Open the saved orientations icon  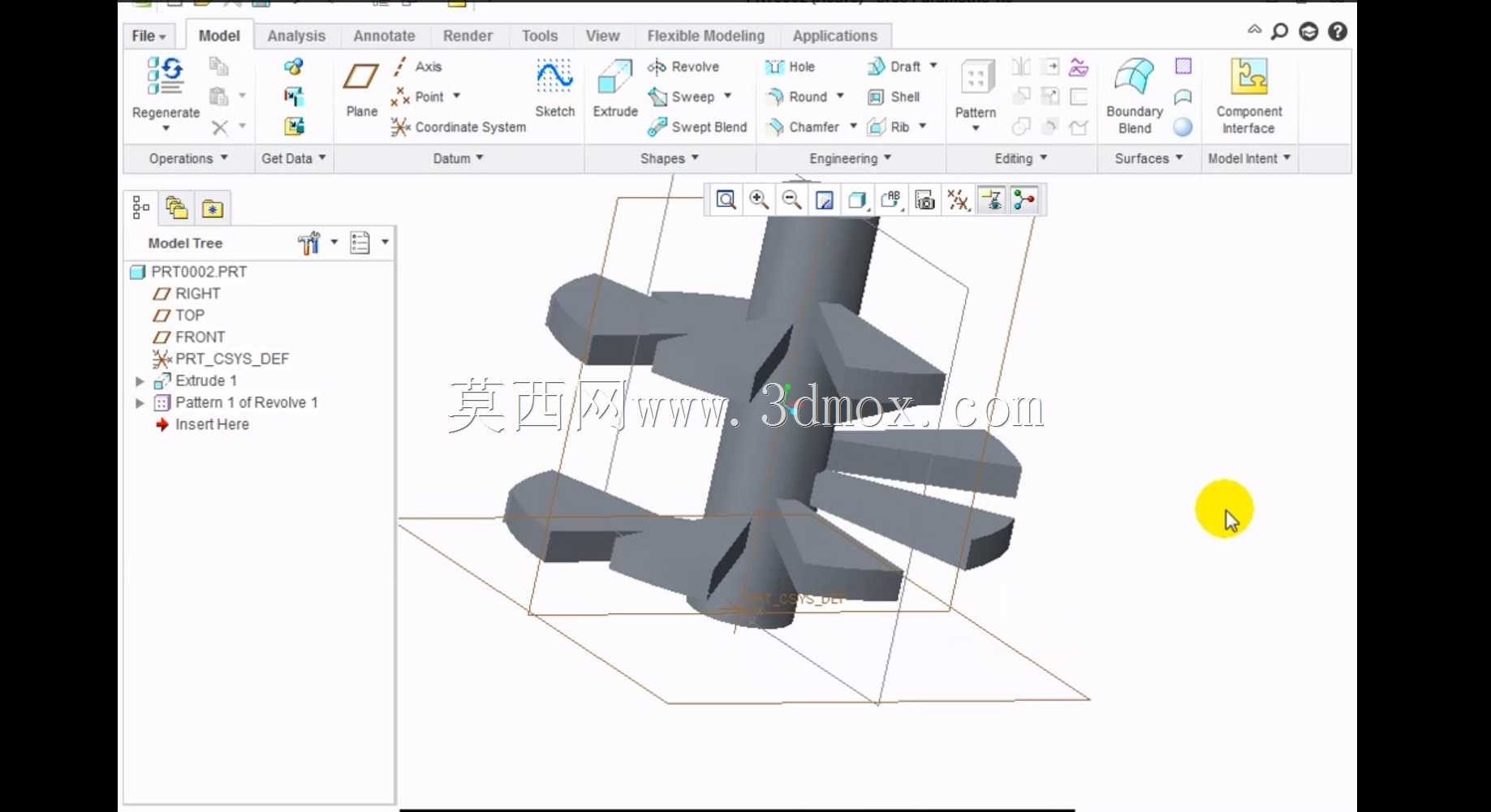click(x=891, y=200)
